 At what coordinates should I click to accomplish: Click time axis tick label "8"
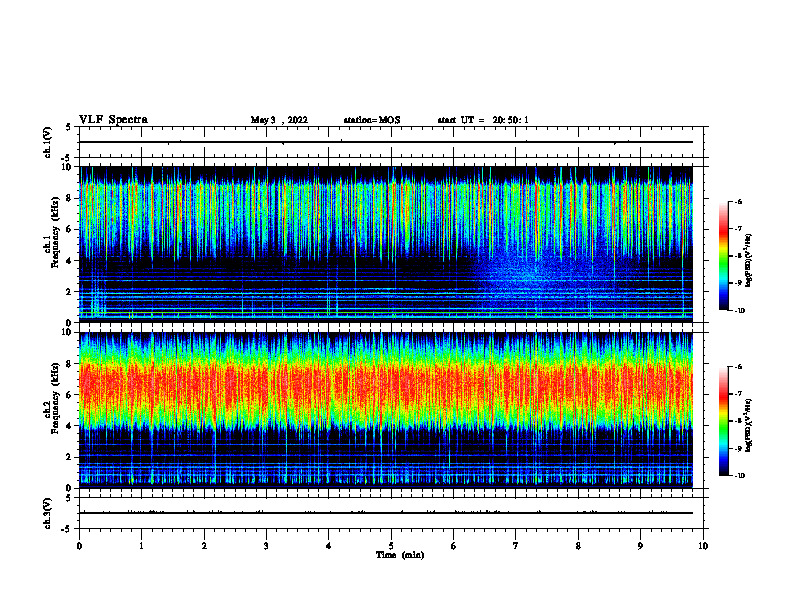pos(578,546)
